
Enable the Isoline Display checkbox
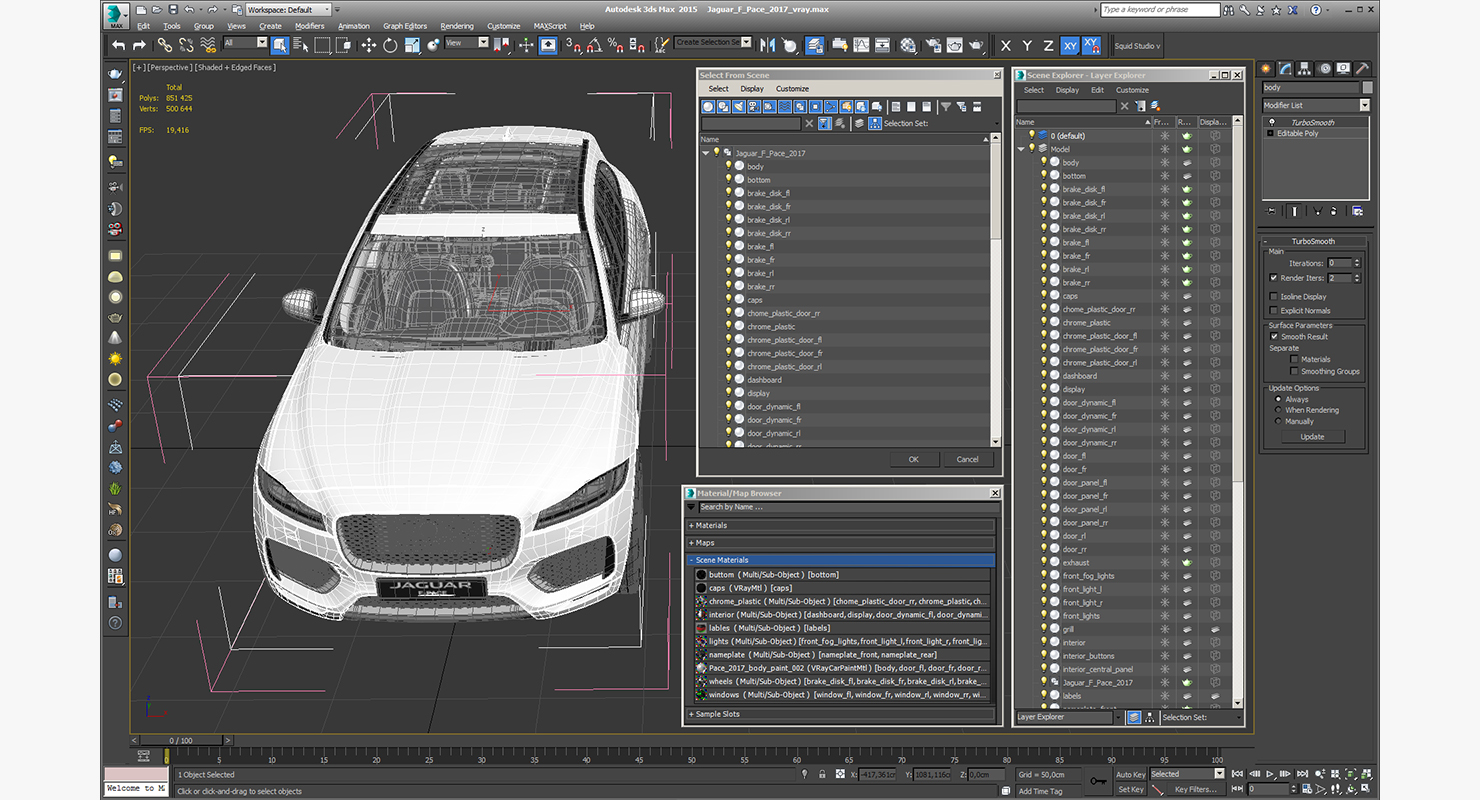point(1273,296)
